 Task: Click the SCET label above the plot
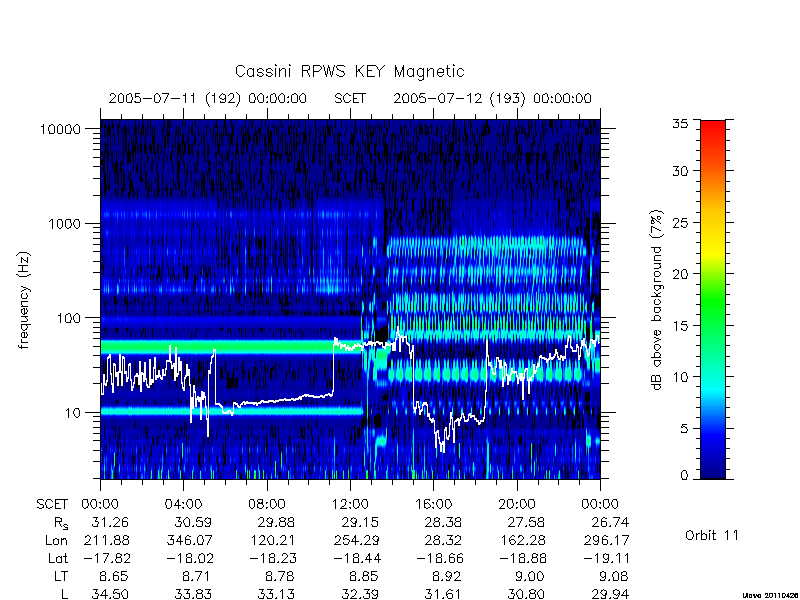(x=350, y=98)
